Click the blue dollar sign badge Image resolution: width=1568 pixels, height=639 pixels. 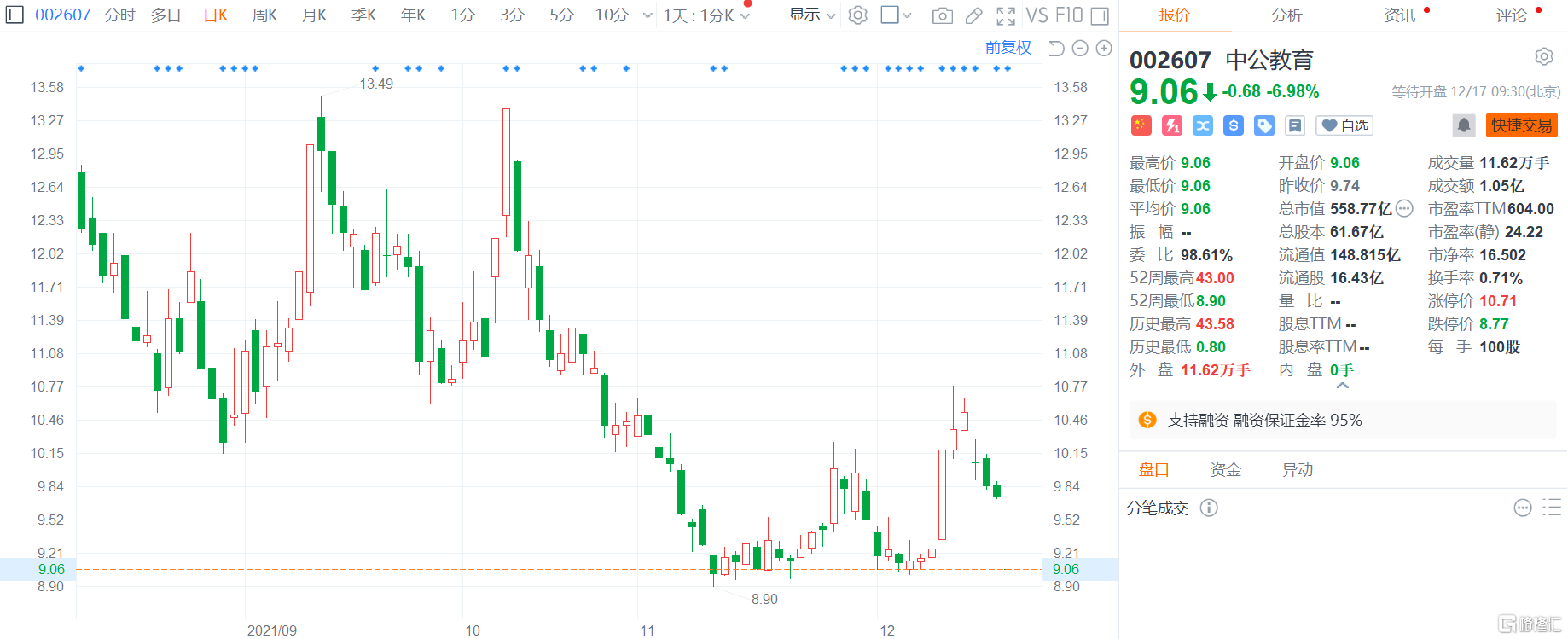(1234, 126)
